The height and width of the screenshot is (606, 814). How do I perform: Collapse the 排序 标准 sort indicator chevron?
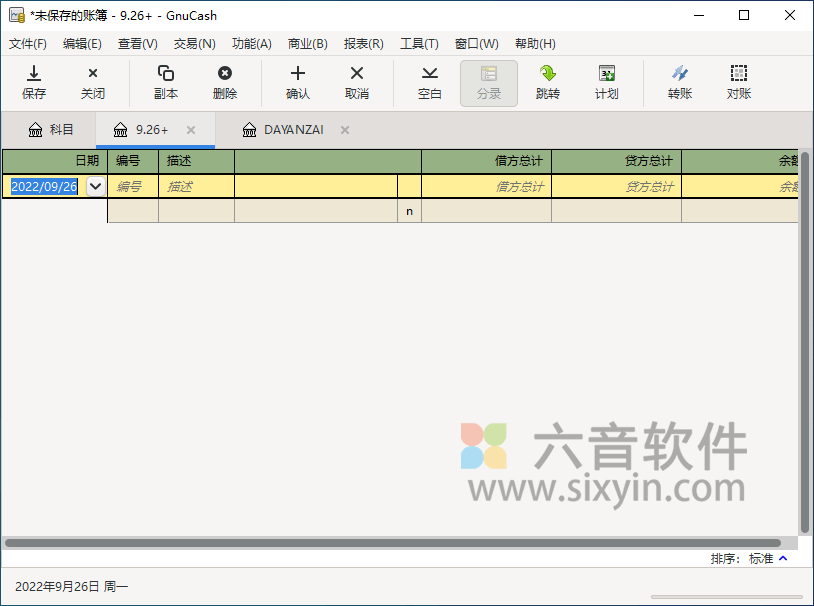tap(783, 558)
